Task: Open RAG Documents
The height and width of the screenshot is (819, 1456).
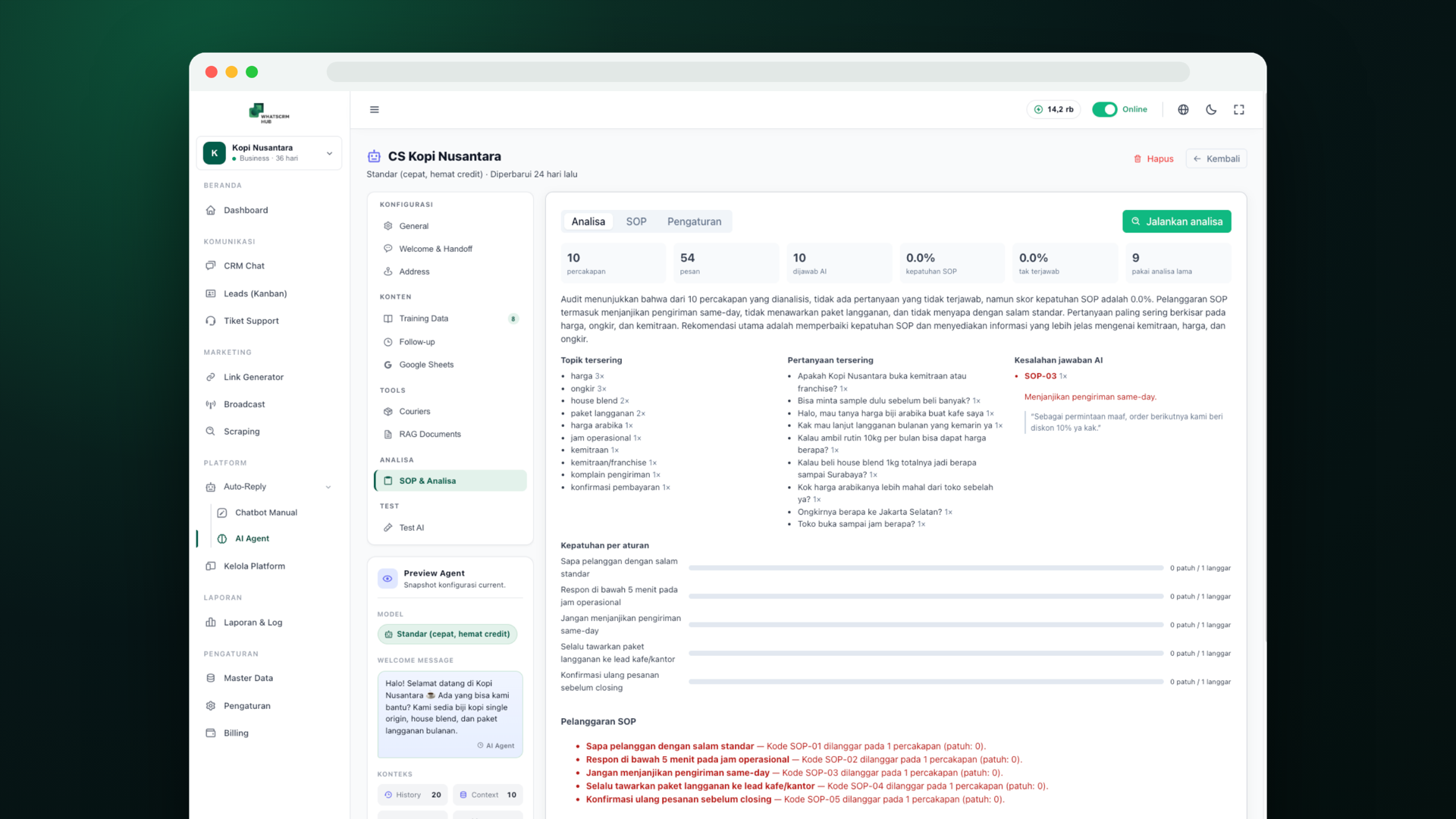Action: 450,435
